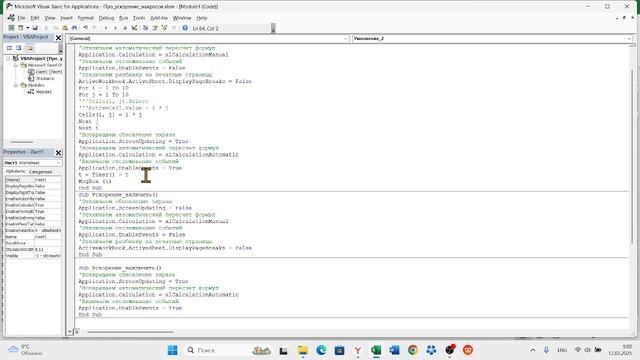Open Visual Basic Help icon
The image size is (640, 360).
click(185, 28)
